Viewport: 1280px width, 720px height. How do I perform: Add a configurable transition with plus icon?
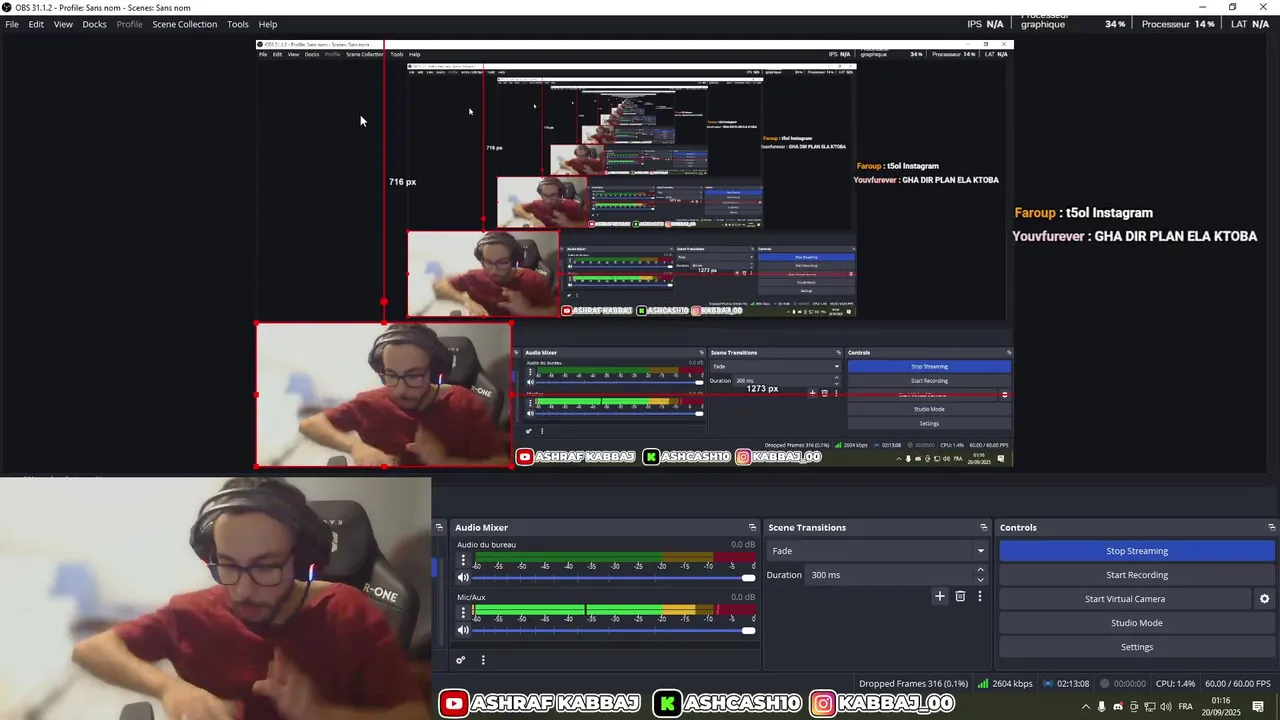click(x=939, y=596)
